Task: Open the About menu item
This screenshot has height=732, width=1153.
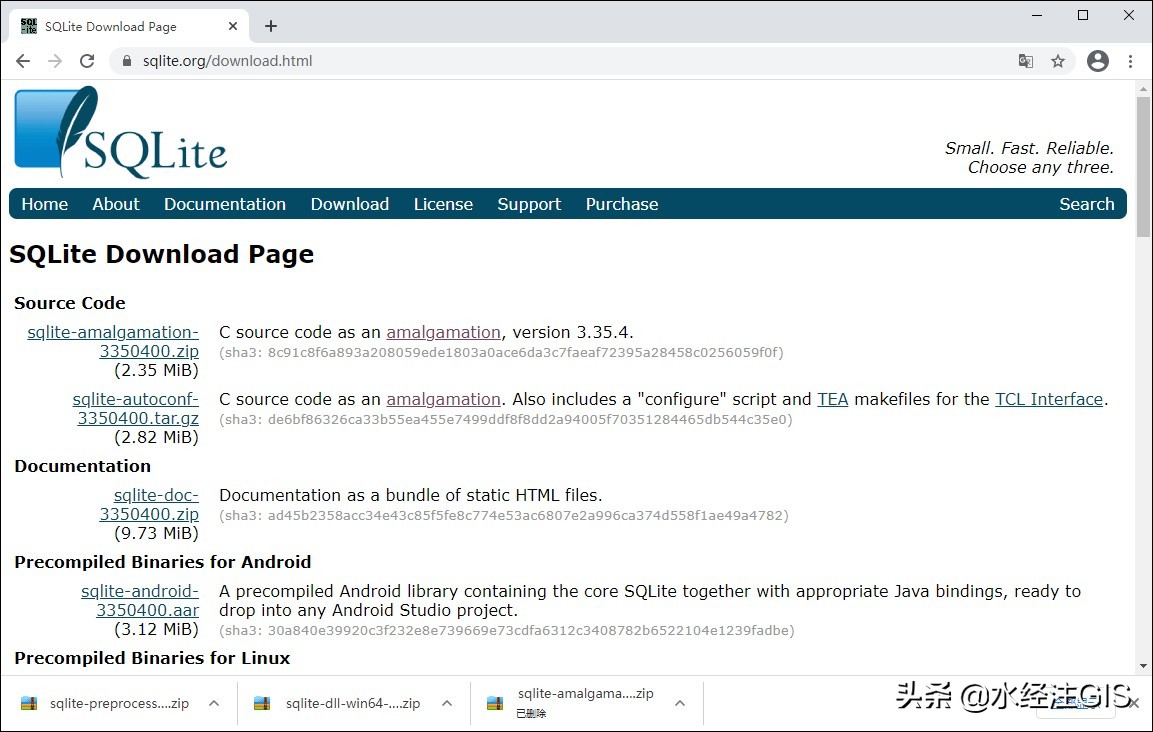Action: 116,204
